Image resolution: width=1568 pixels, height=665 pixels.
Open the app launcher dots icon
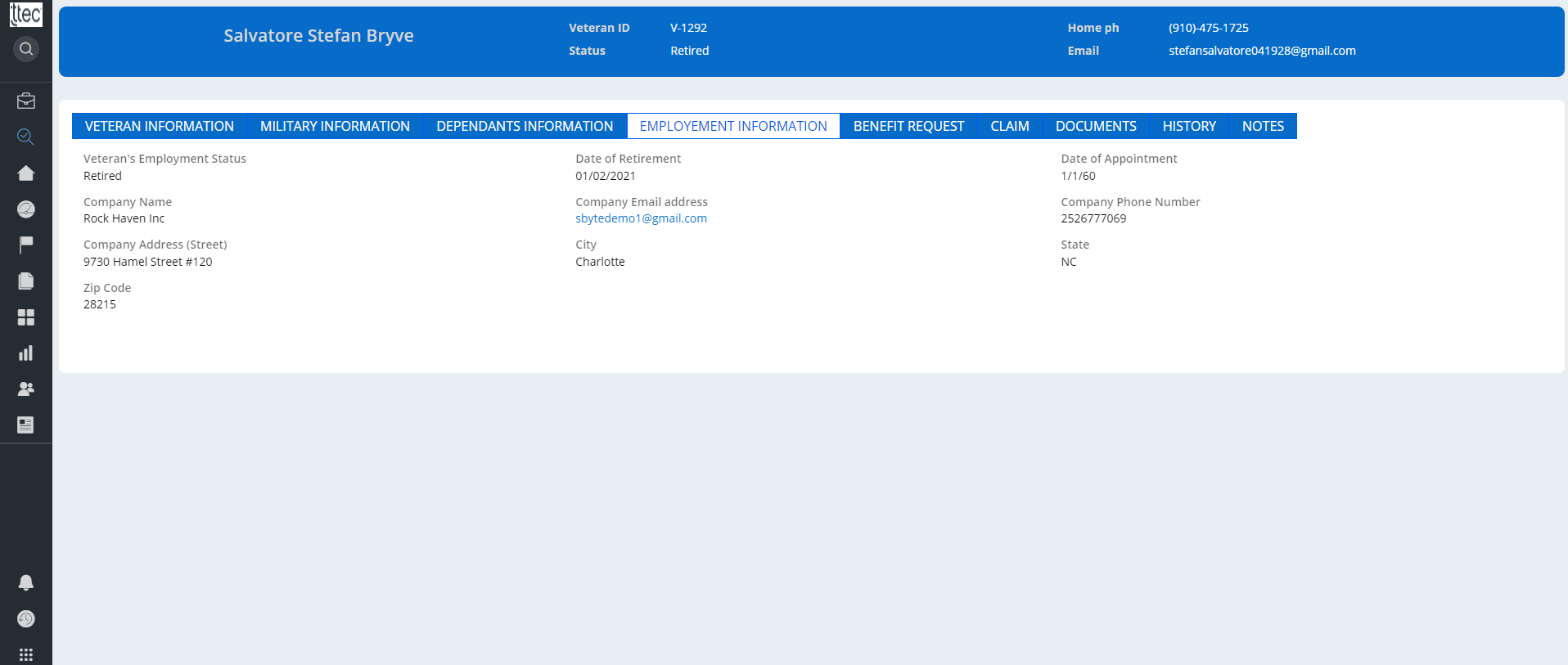[26, 655]
